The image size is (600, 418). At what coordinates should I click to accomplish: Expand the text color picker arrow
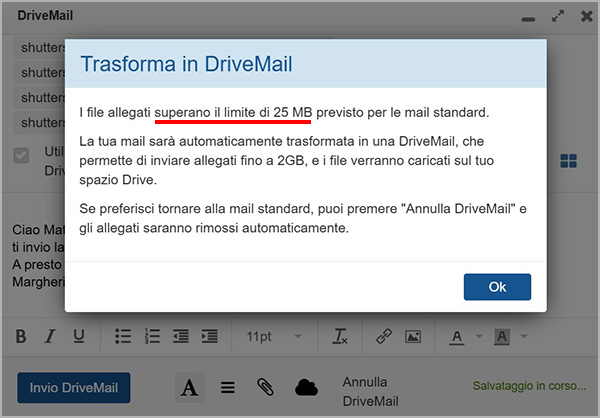click(x=479, y=336)
